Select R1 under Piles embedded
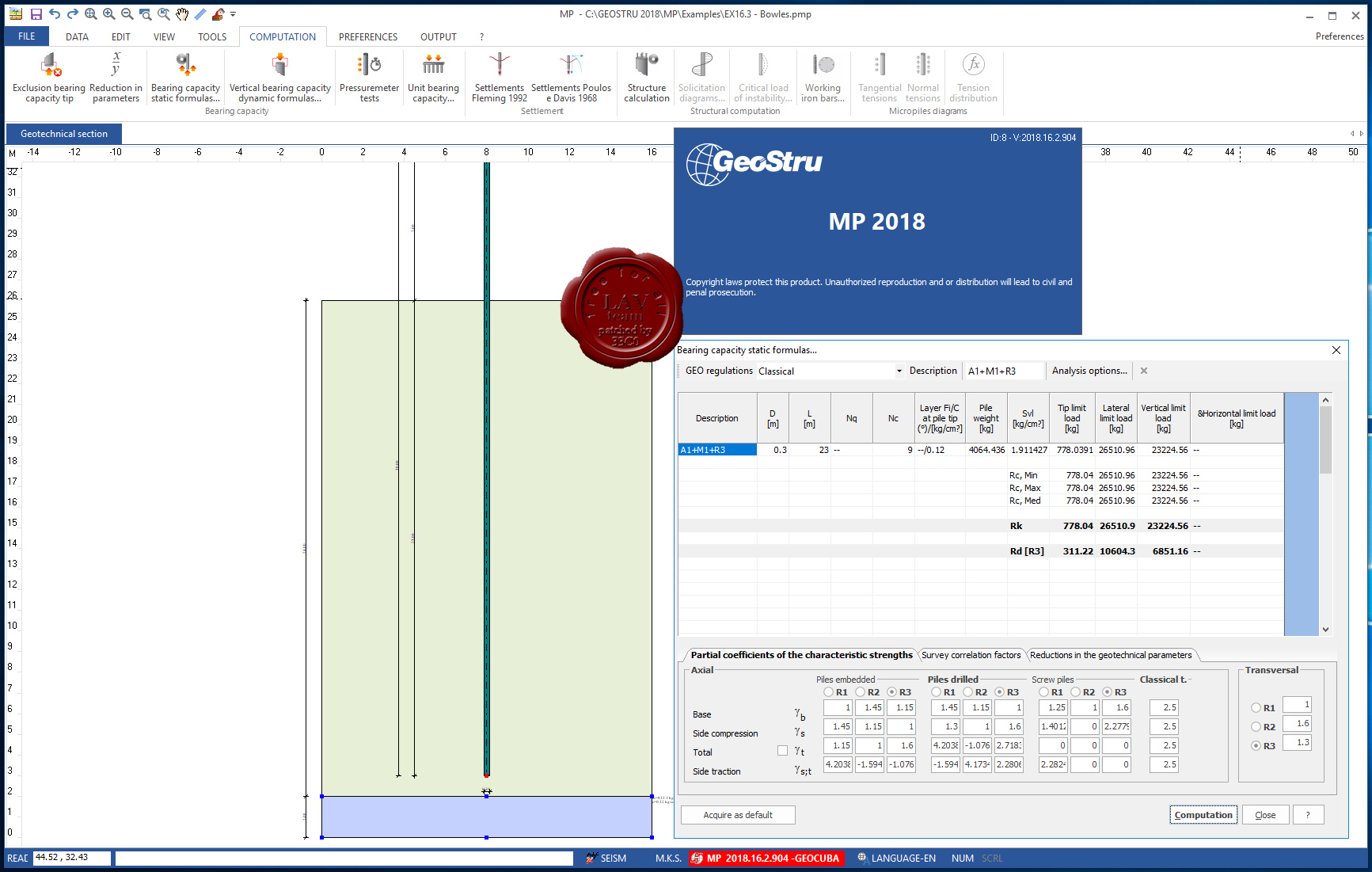1372x872 pixels. point(828,692)
